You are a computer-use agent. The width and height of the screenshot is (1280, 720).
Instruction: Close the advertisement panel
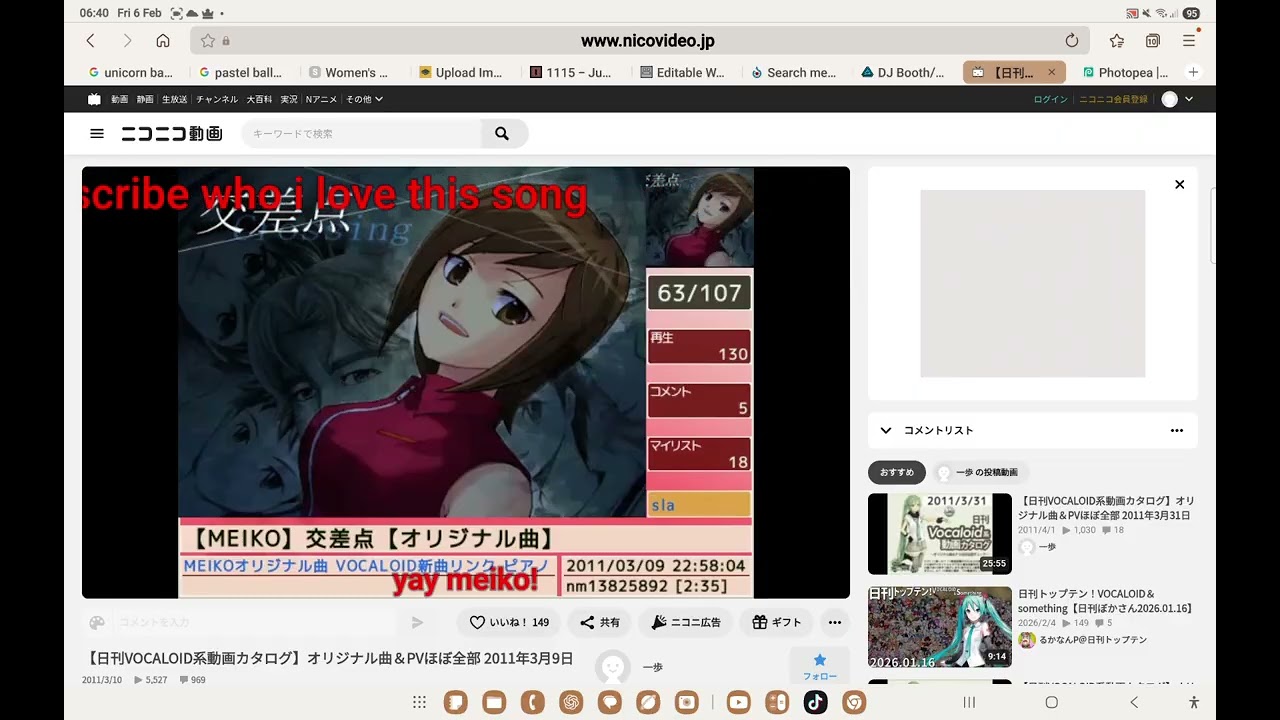(1180, 184)
